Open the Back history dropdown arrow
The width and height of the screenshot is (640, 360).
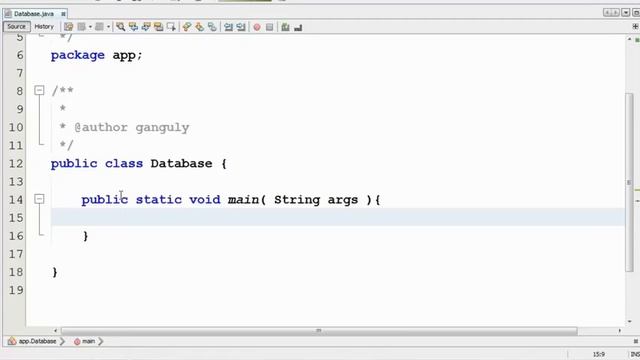click(x=90, y=27)
